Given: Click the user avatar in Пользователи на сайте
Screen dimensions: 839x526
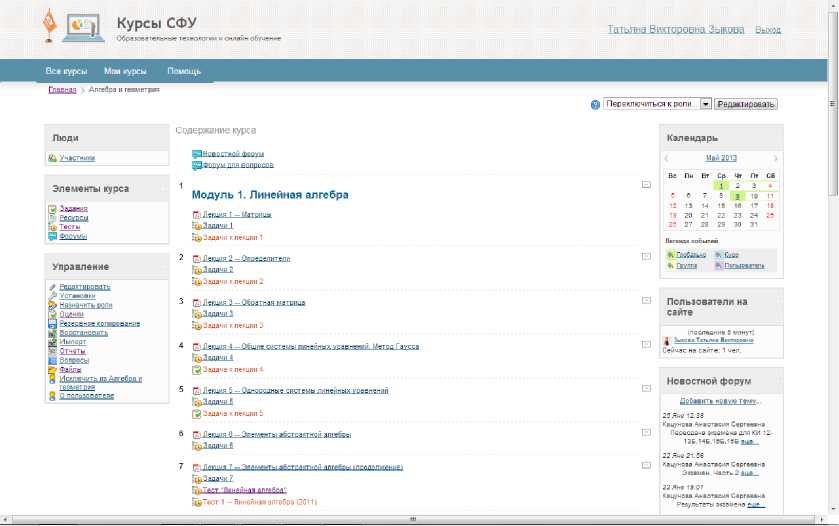Looking at the screenshot, I should click(667, 341).
